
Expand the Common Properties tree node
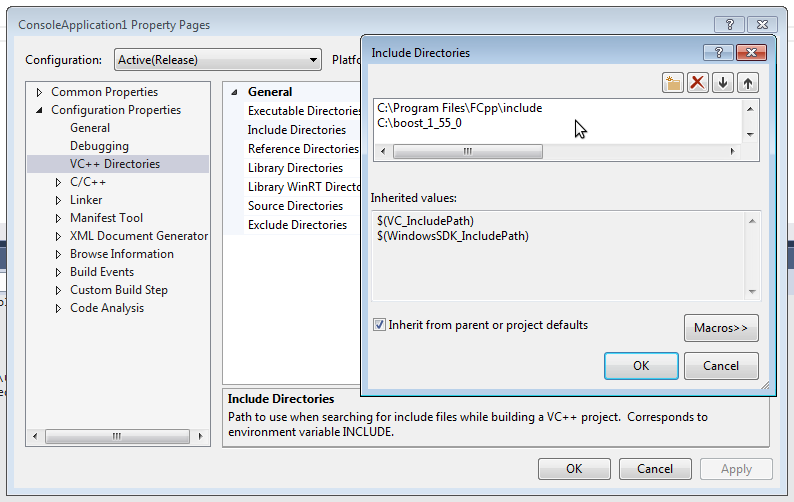pos(40,92)
